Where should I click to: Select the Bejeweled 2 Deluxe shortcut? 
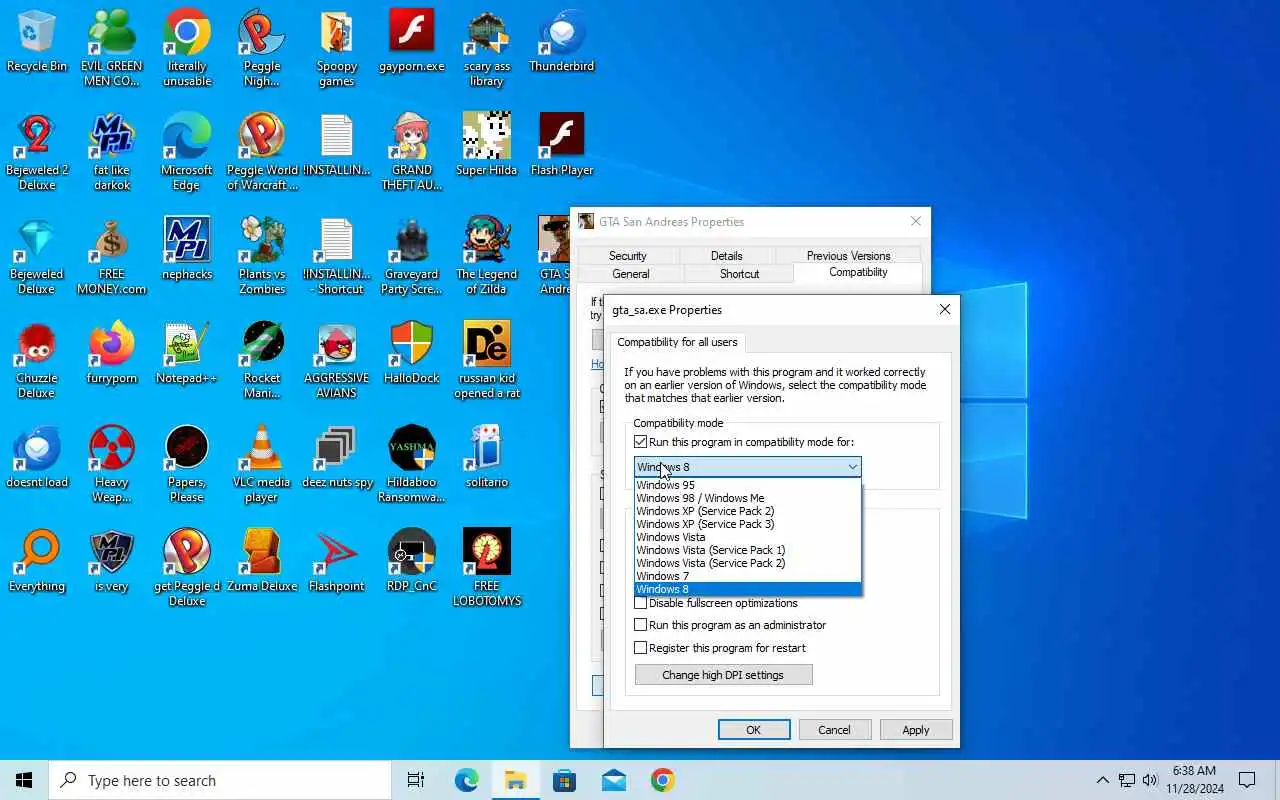[x=37, y=152]
